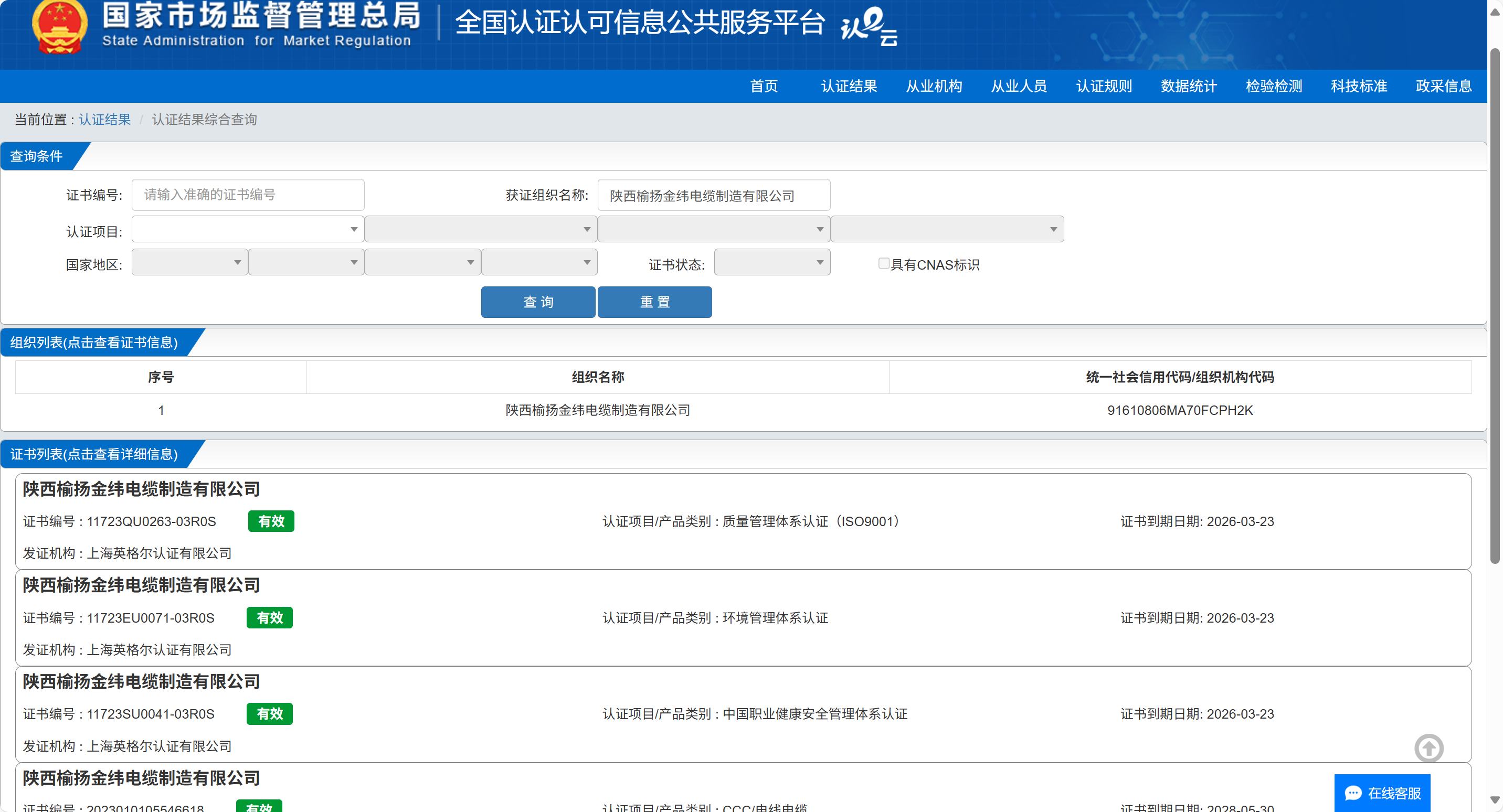Image resolution: width=1503 pixels, height=812 pixels.
Task: Click the 认e云 cloud logo icon
Action: 869,26
